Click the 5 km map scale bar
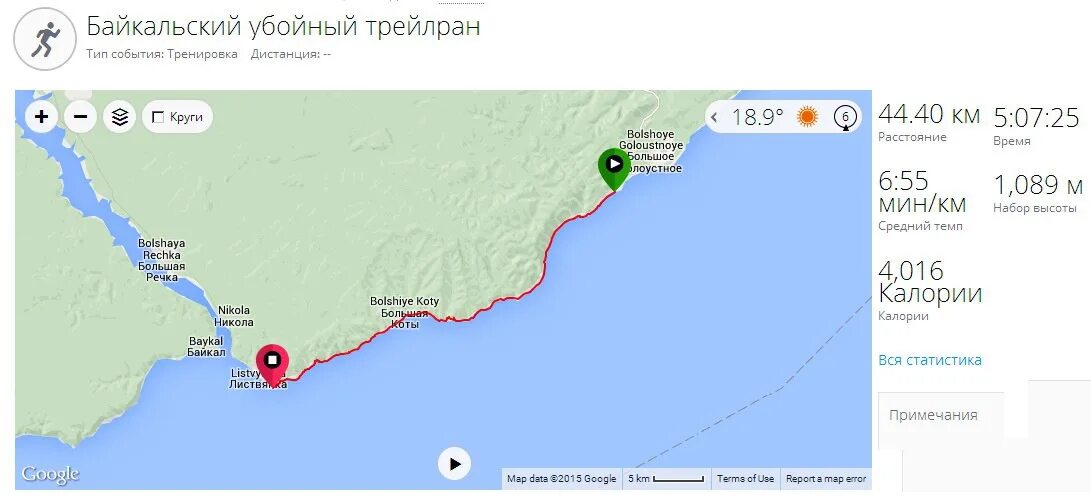 (x=666, y=479)
